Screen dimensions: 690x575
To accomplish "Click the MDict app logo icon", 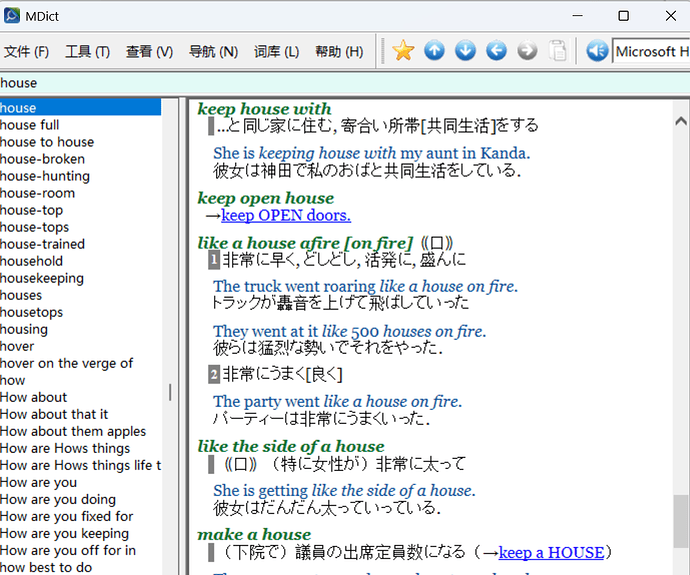I will (x=12, y=16).
